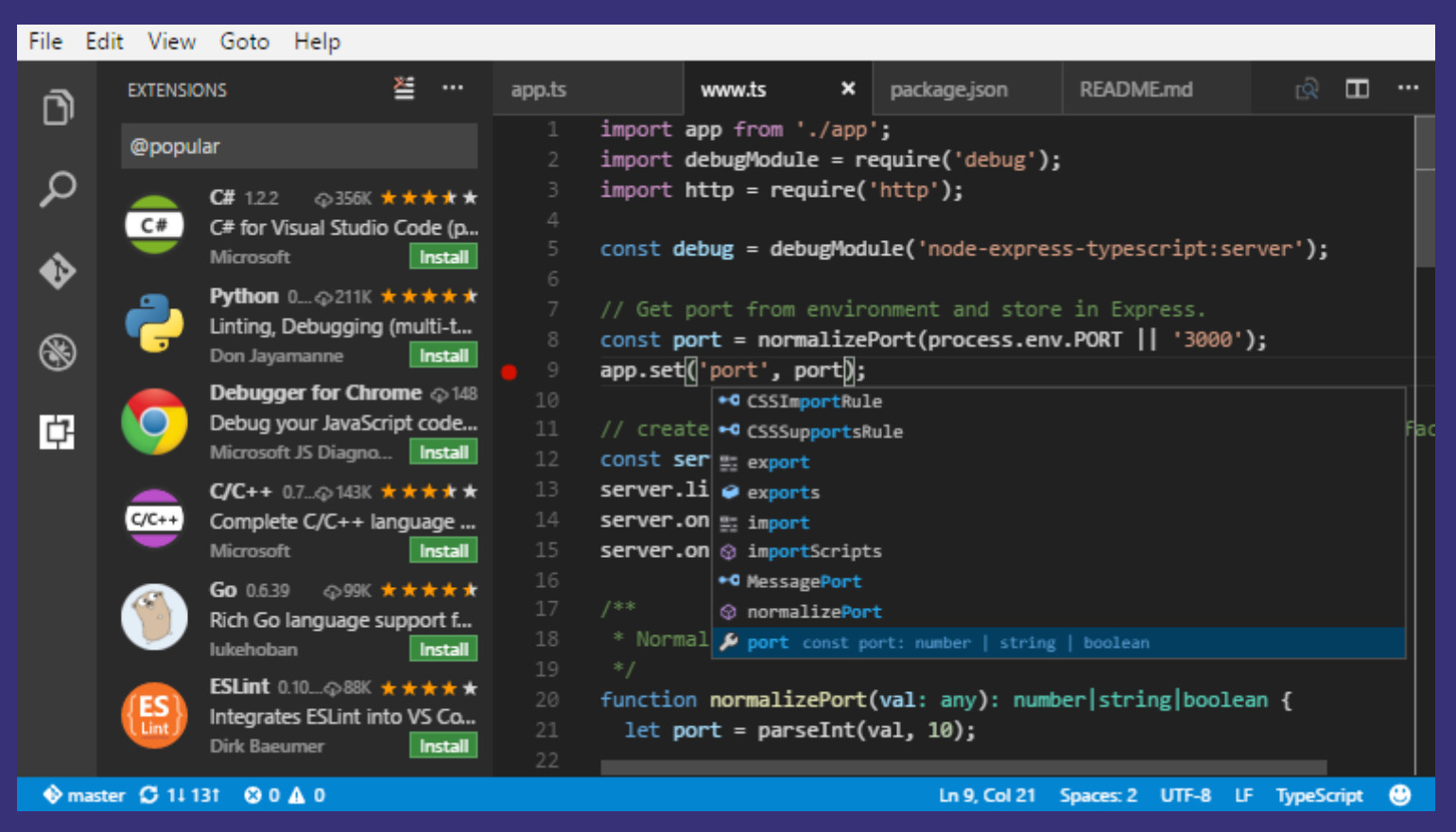Click the editor vertical scrollbar thumb
The height and width of the screenshot is (832, 1456).
1425,192
